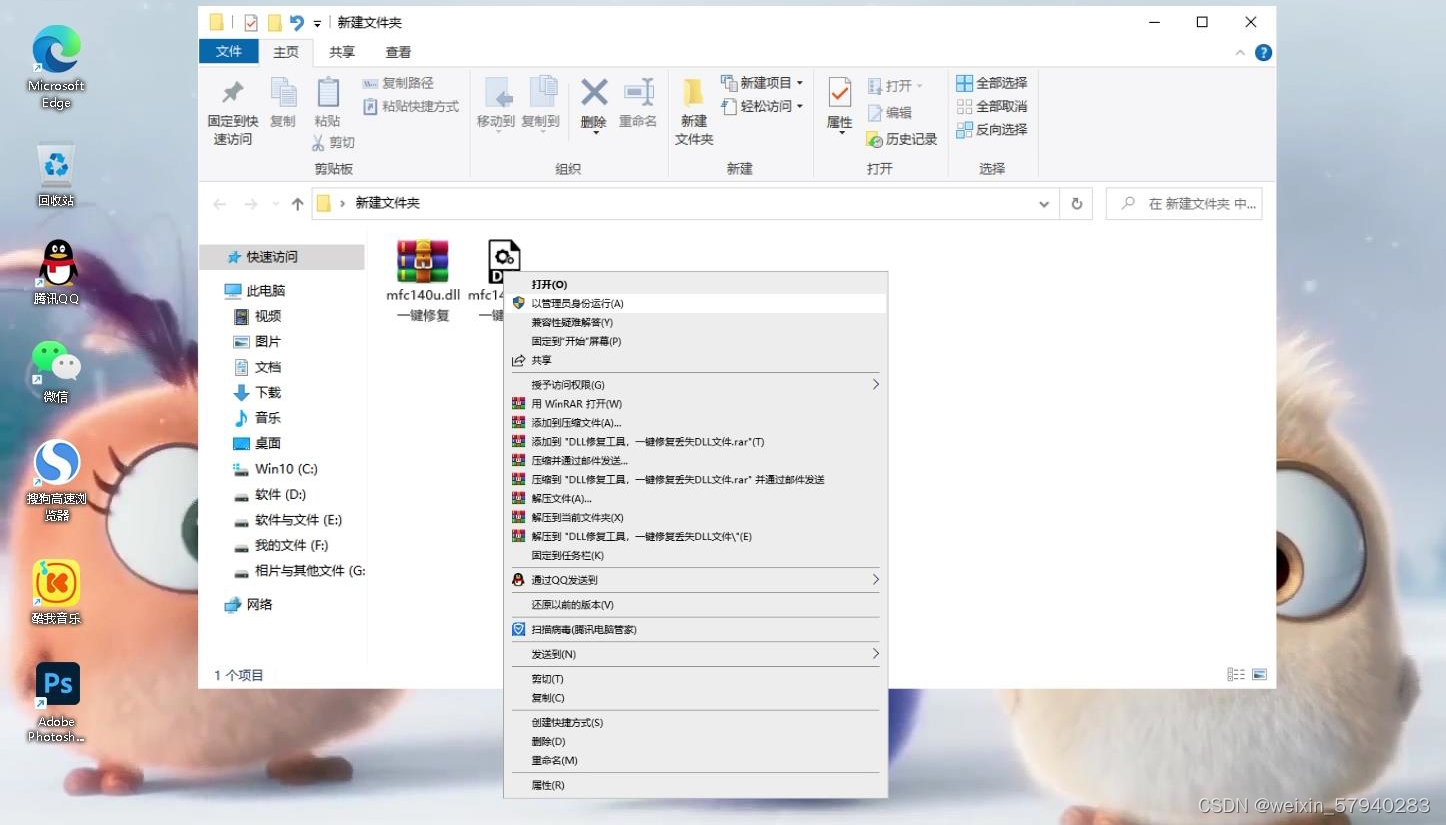Click the scissors Cut button (剪切) in the ribbon
Screen dimensions: 1446x825
[333, 142]
